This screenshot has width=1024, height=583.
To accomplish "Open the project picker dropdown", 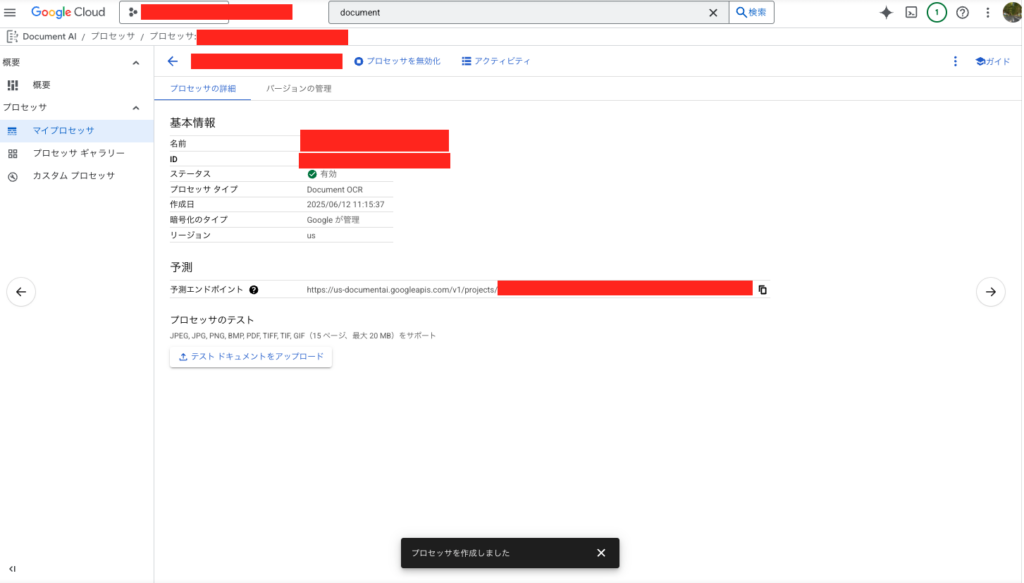I will click(175, 12).
